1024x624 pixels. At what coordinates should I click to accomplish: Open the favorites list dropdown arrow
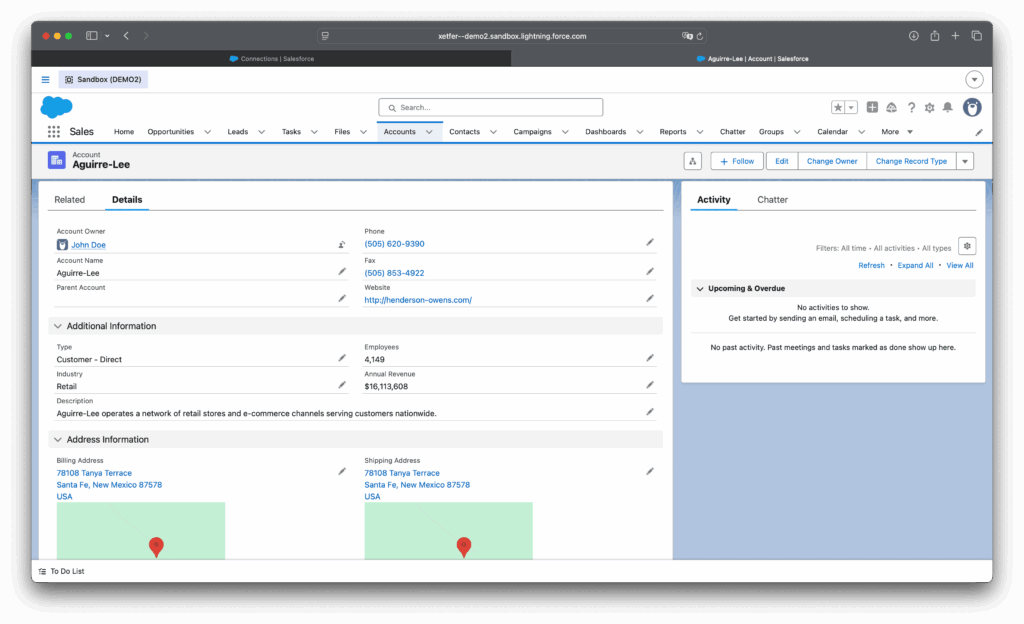[x=851, y=108]
